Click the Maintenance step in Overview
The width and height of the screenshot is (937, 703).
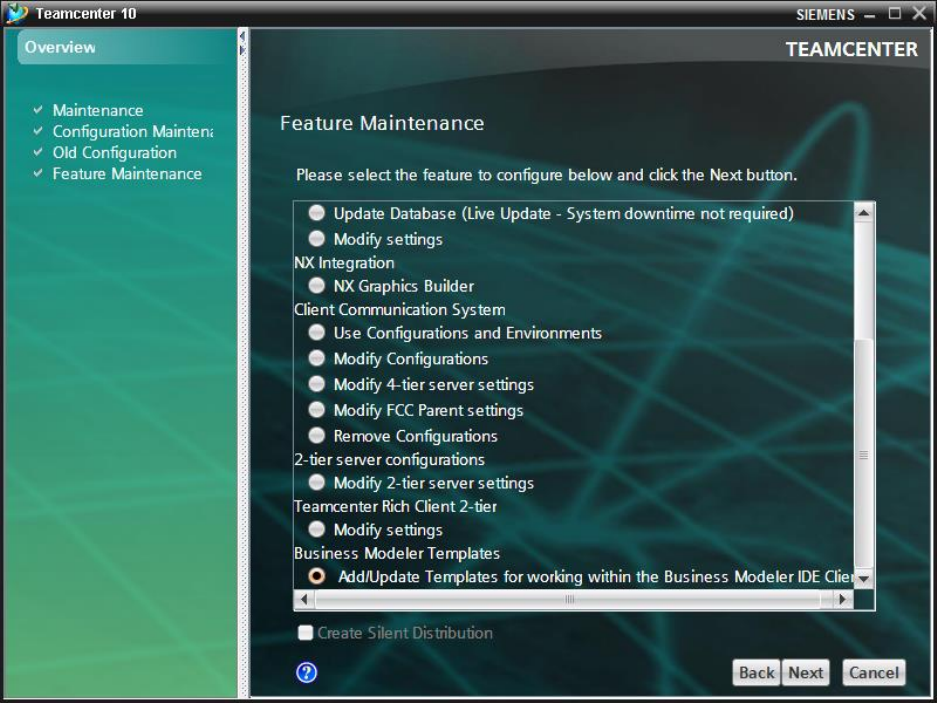tap(98, 110)
